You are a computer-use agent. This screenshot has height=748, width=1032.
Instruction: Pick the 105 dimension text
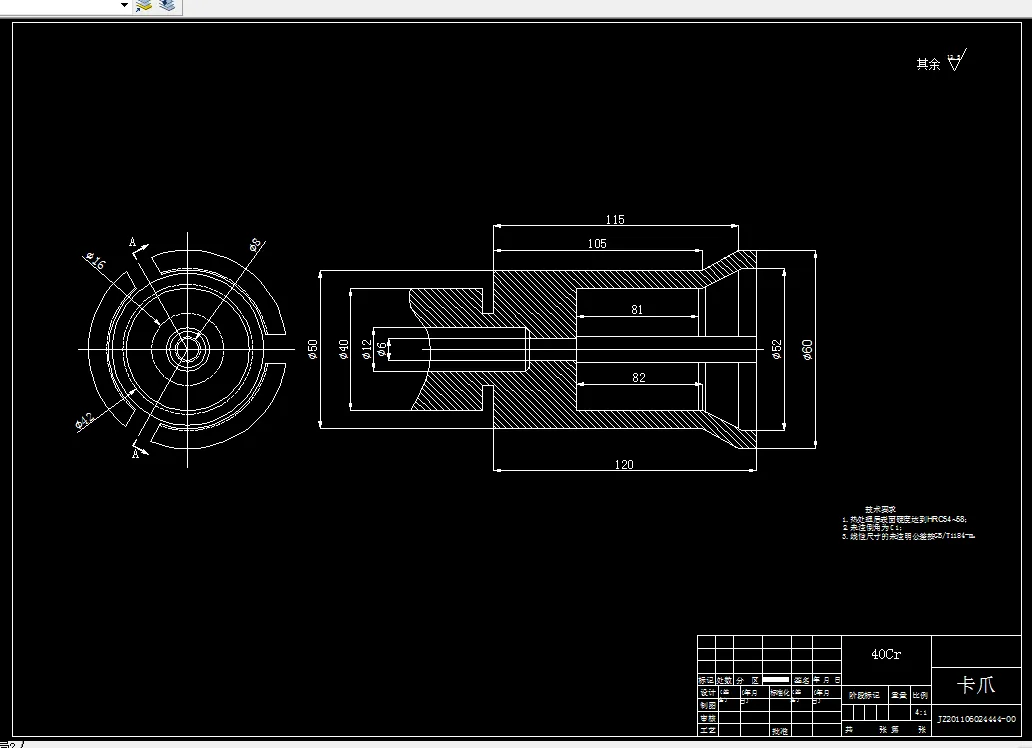pos(597,244)
